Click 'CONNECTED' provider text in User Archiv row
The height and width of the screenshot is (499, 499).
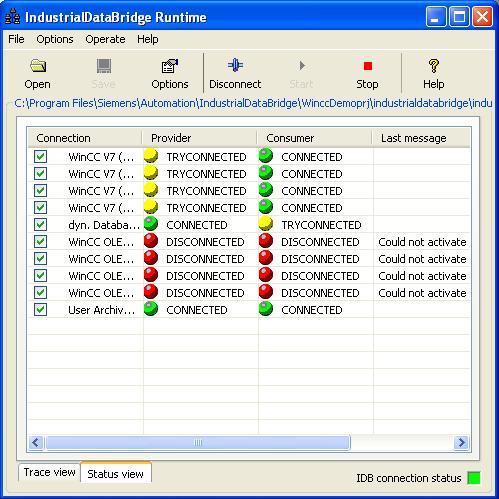197,310
